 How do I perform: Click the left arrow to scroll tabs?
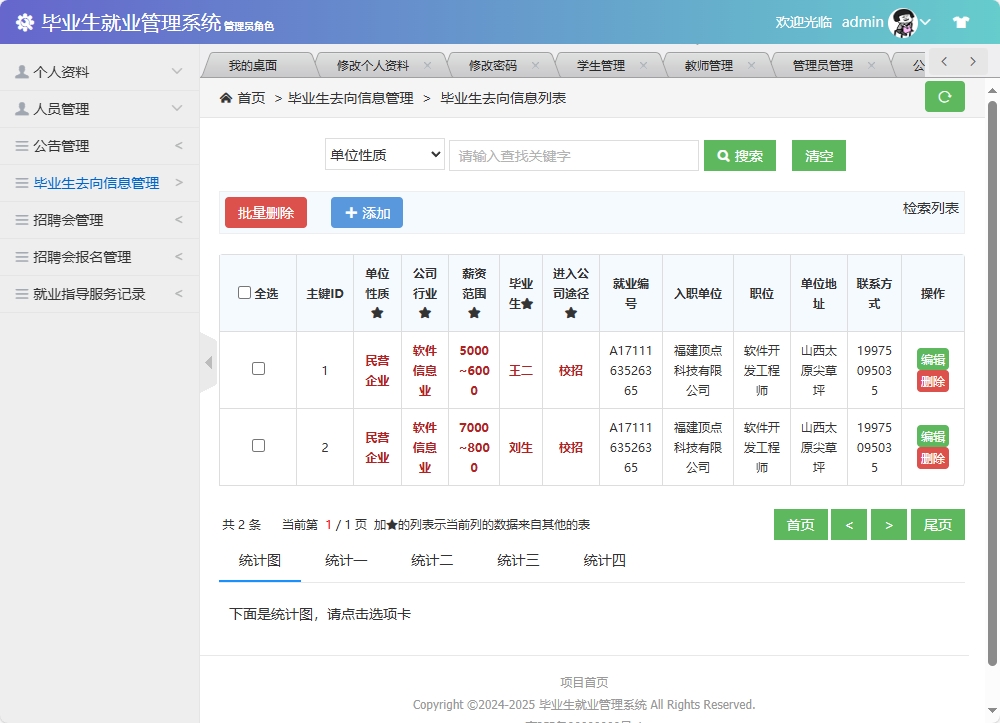pos(942,61)
